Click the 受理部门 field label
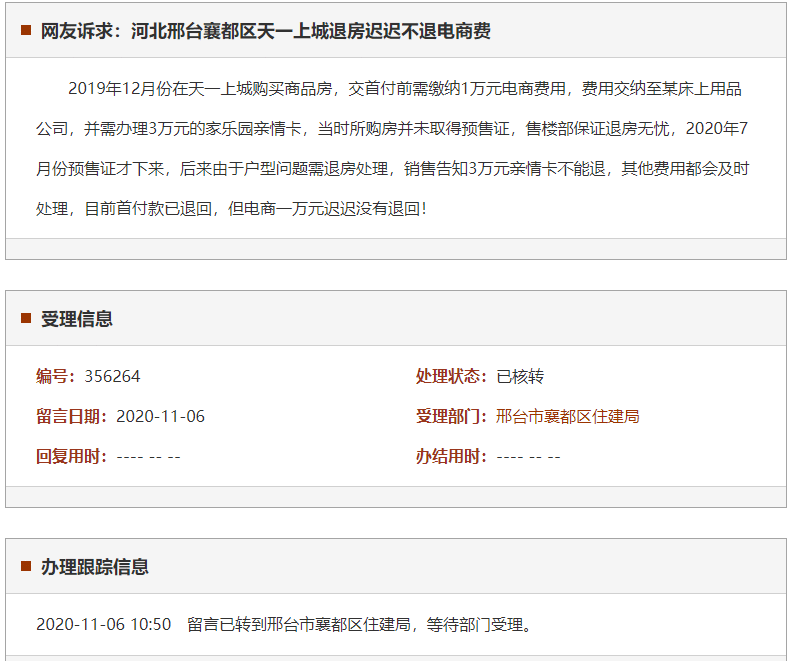 (x=452, y=416)
